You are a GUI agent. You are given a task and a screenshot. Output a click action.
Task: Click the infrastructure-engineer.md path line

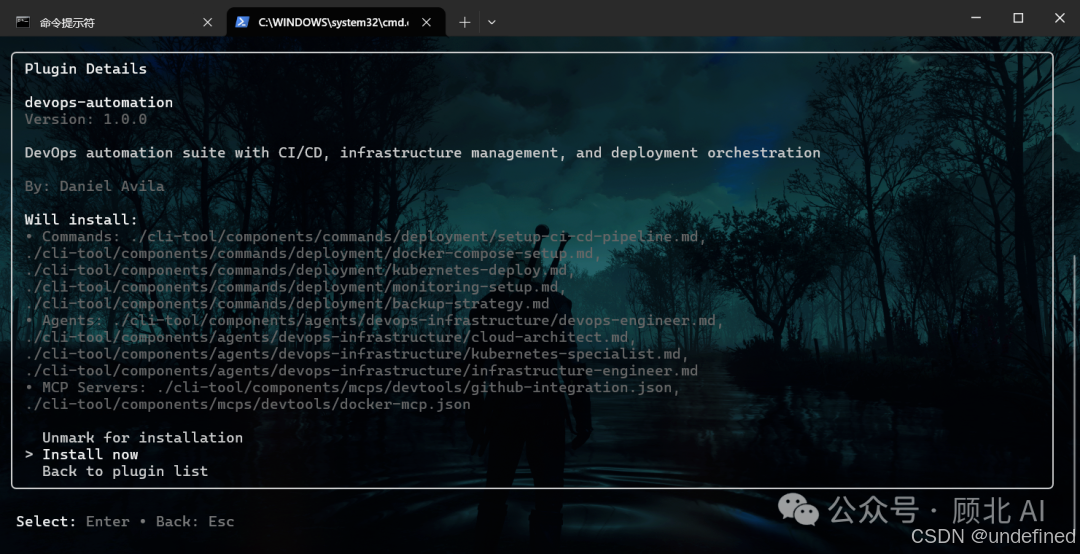point(361,371)
